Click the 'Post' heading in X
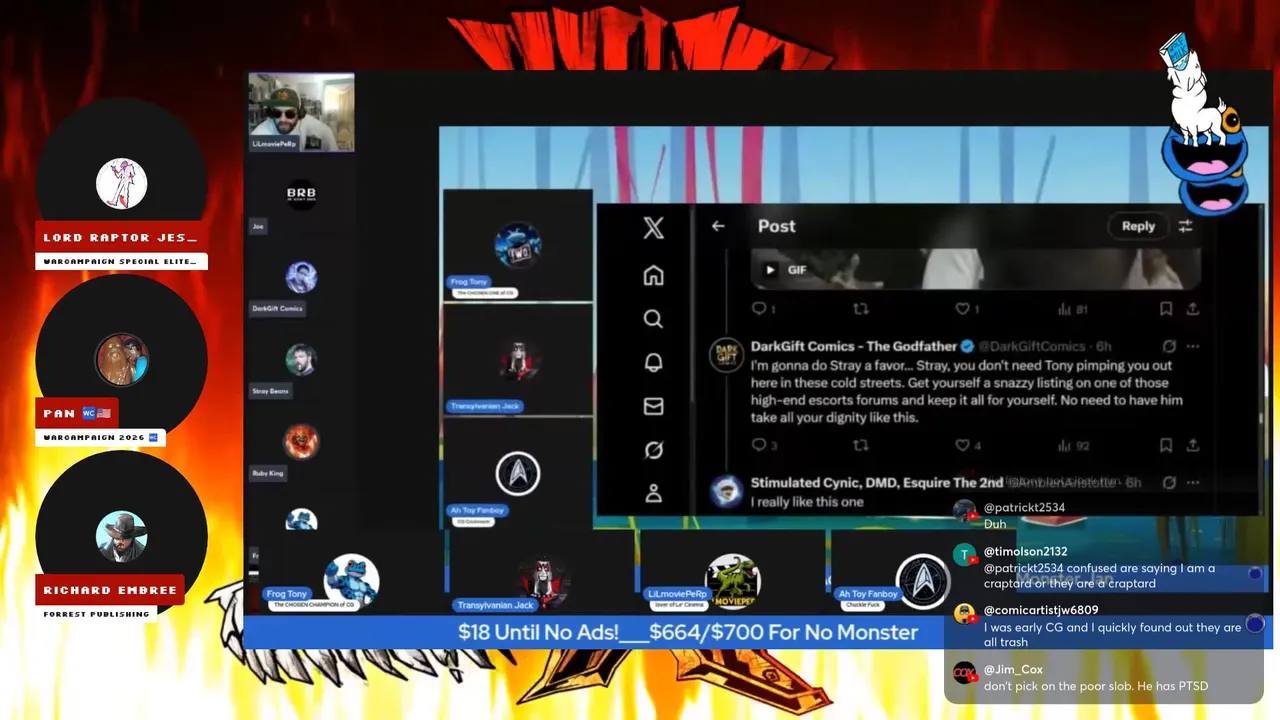 777,226
